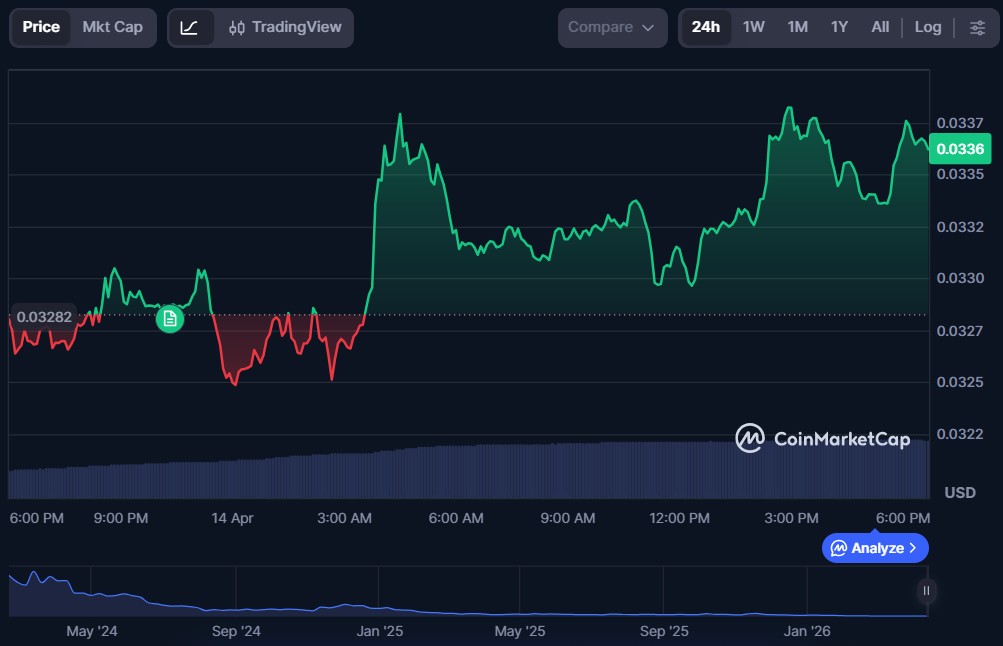Toggle the Log scale option
Screen dimensions: 1003x646
[927, 27]
